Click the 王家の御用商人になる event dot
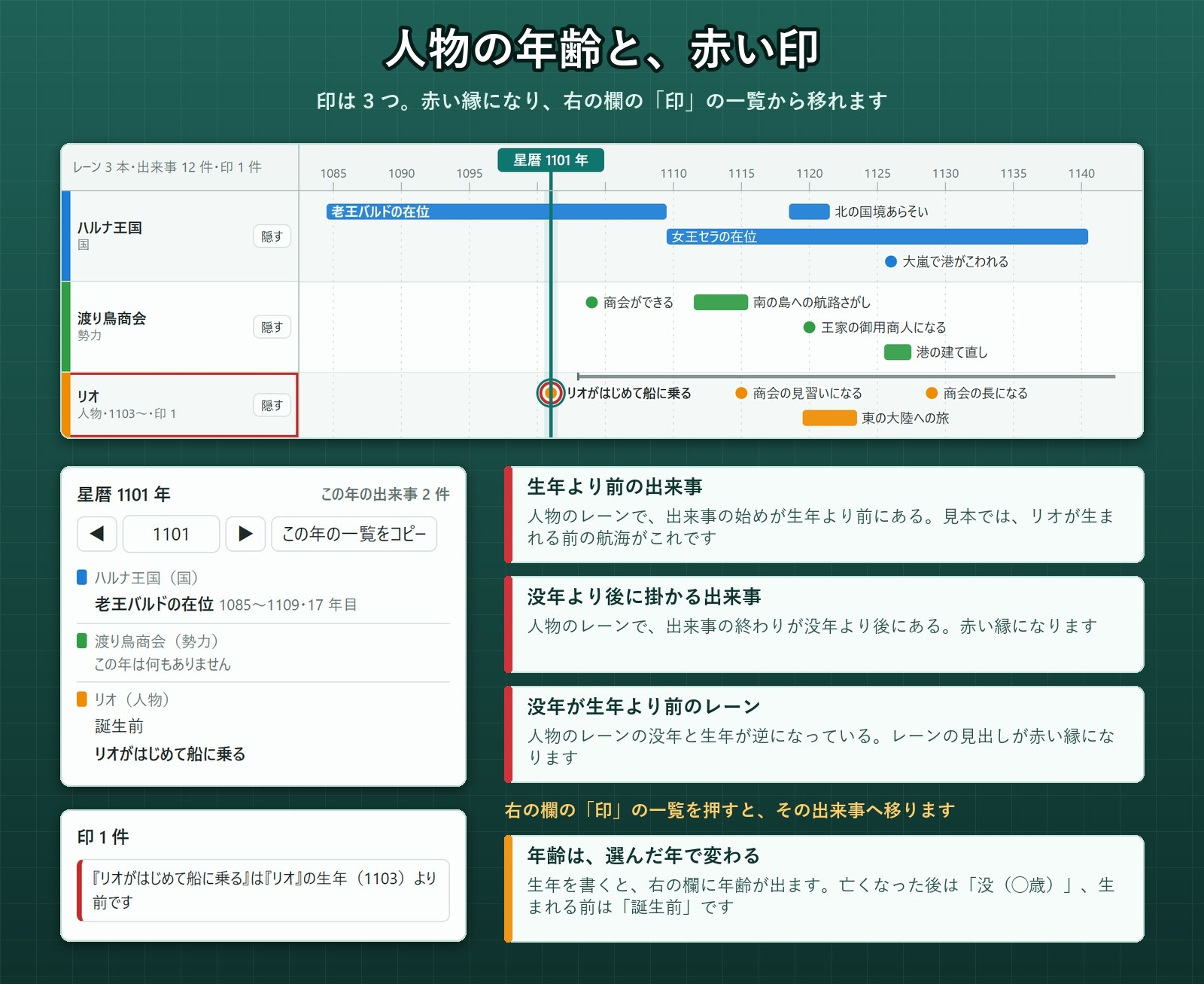 (810, 327)
